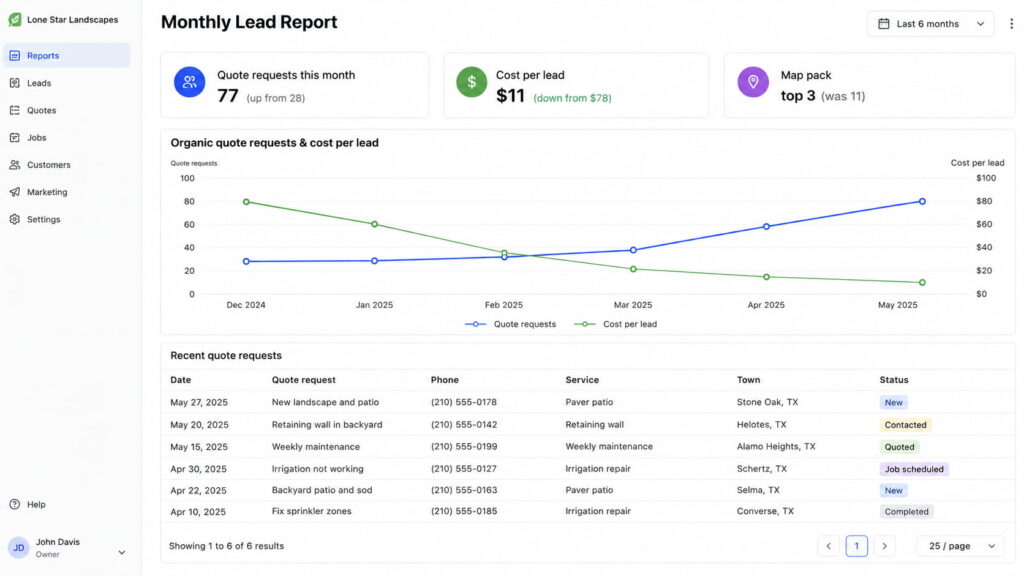Click the 'Backyard patio and sod' entry

[x=322, y=490]
